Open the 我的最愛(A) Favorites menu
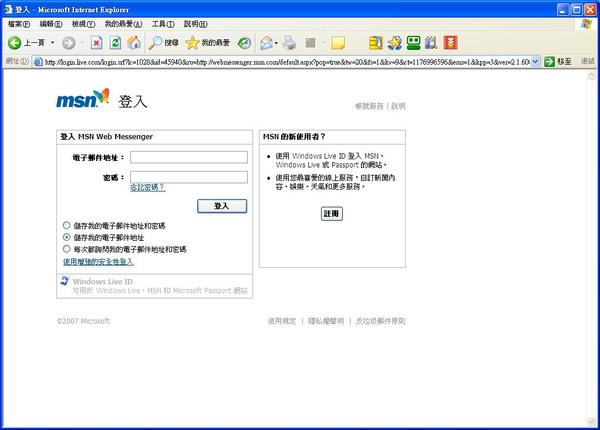The image size is (600, 430). pos(124,24)
